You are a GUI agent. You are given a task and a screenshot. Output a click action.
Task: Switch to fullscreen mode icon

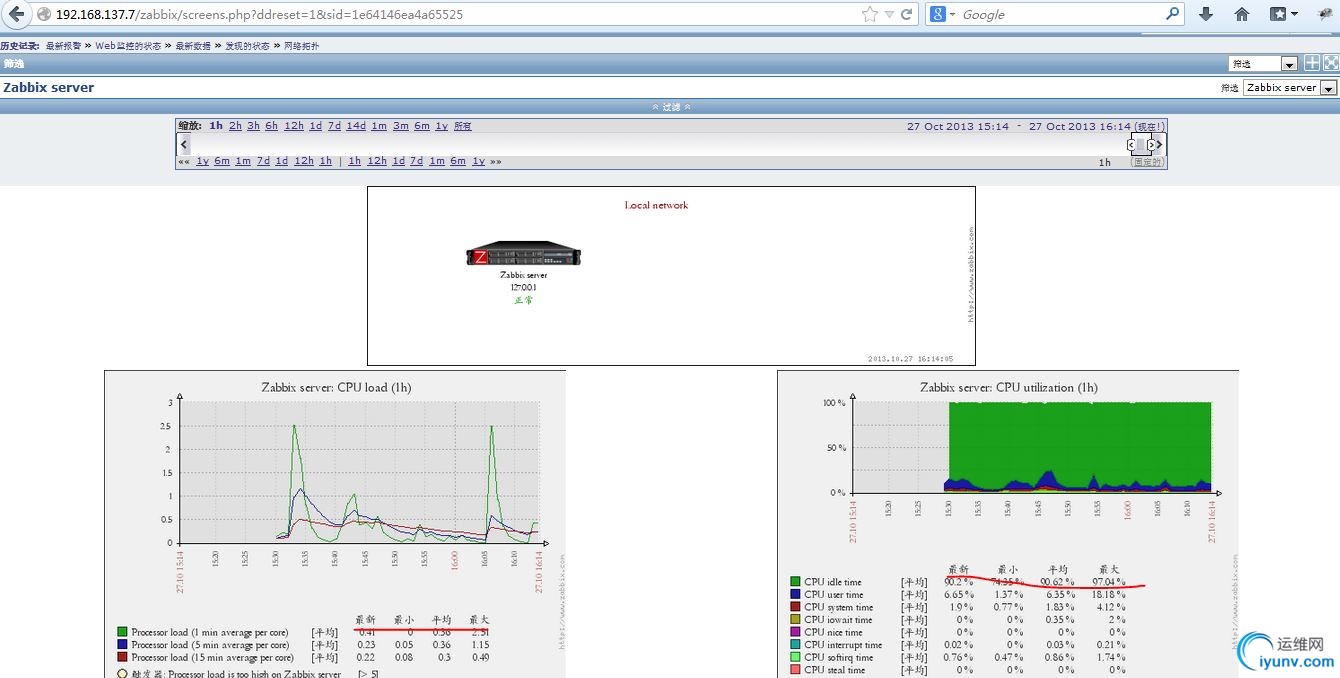point(1330,63)
